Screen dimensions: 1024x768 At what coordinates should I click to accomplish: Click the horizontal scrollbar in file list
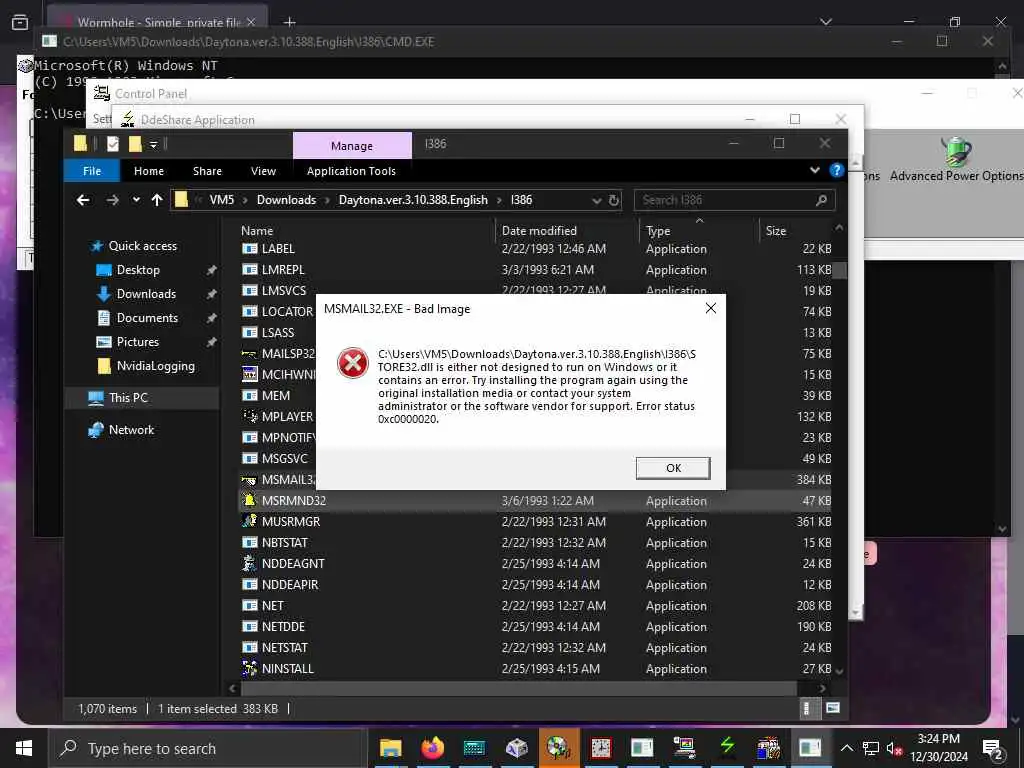click(519, 688)
